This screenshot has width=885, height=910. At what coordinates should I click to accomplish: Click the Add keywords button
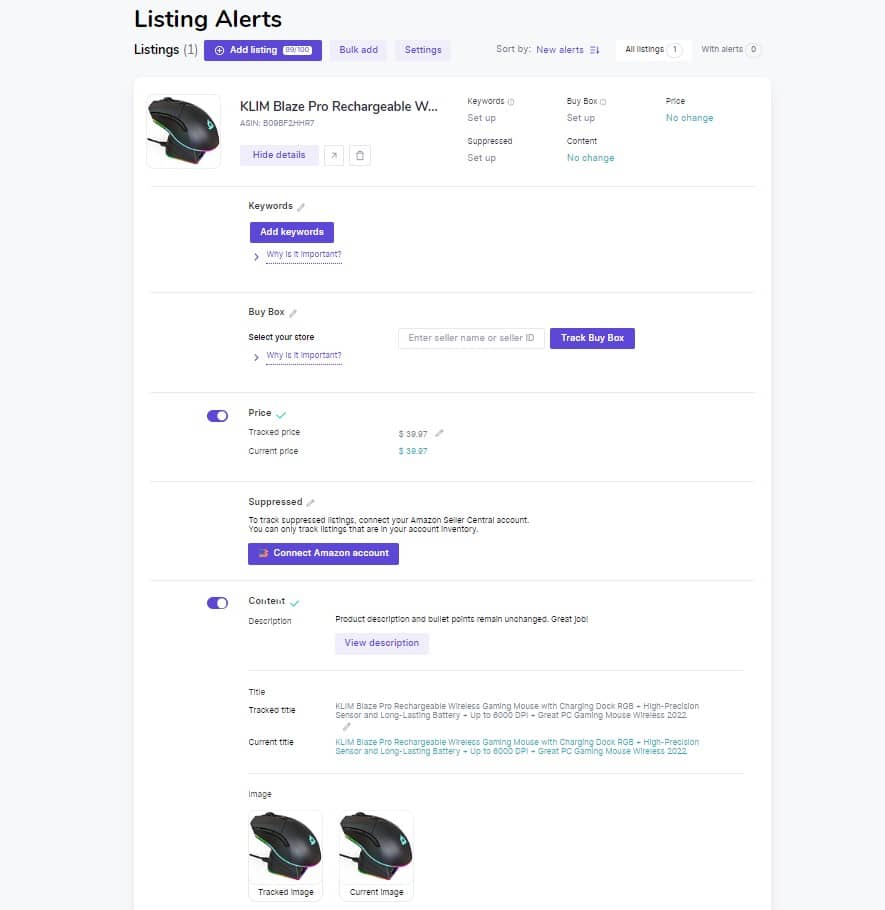[292, 232]
